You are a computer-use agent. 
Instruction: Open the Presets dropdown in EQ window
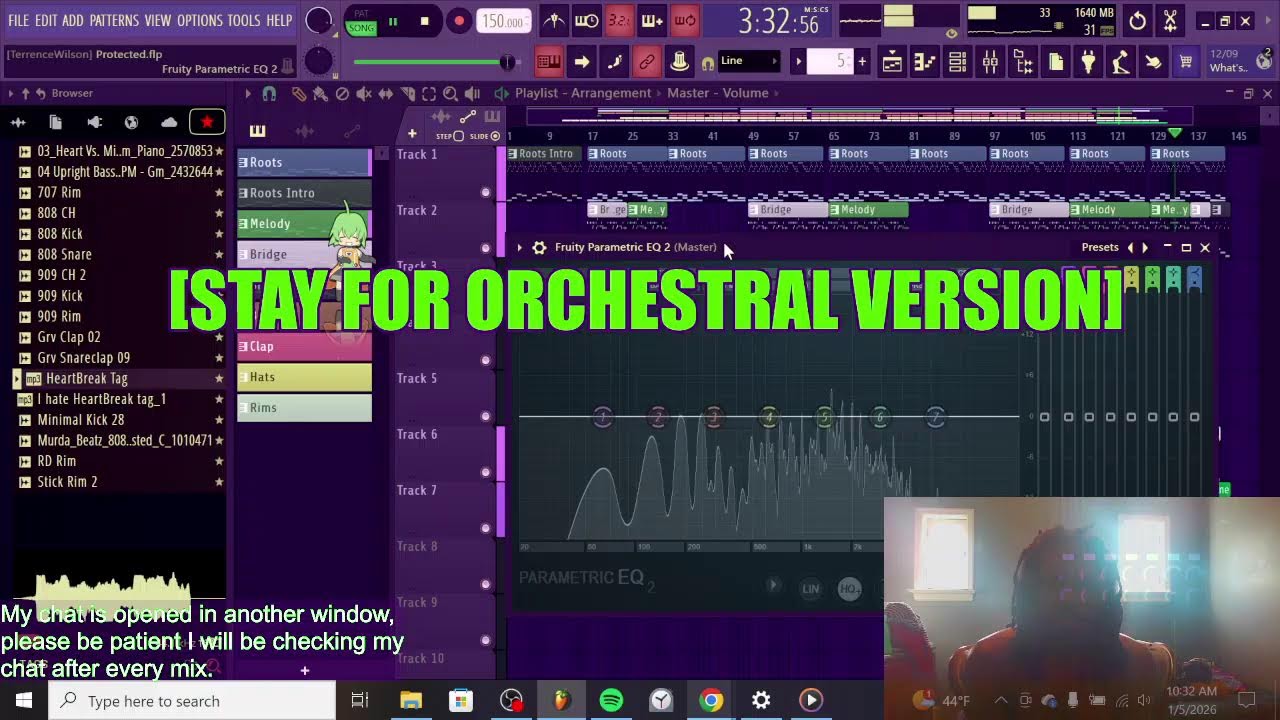point(1100,247)
